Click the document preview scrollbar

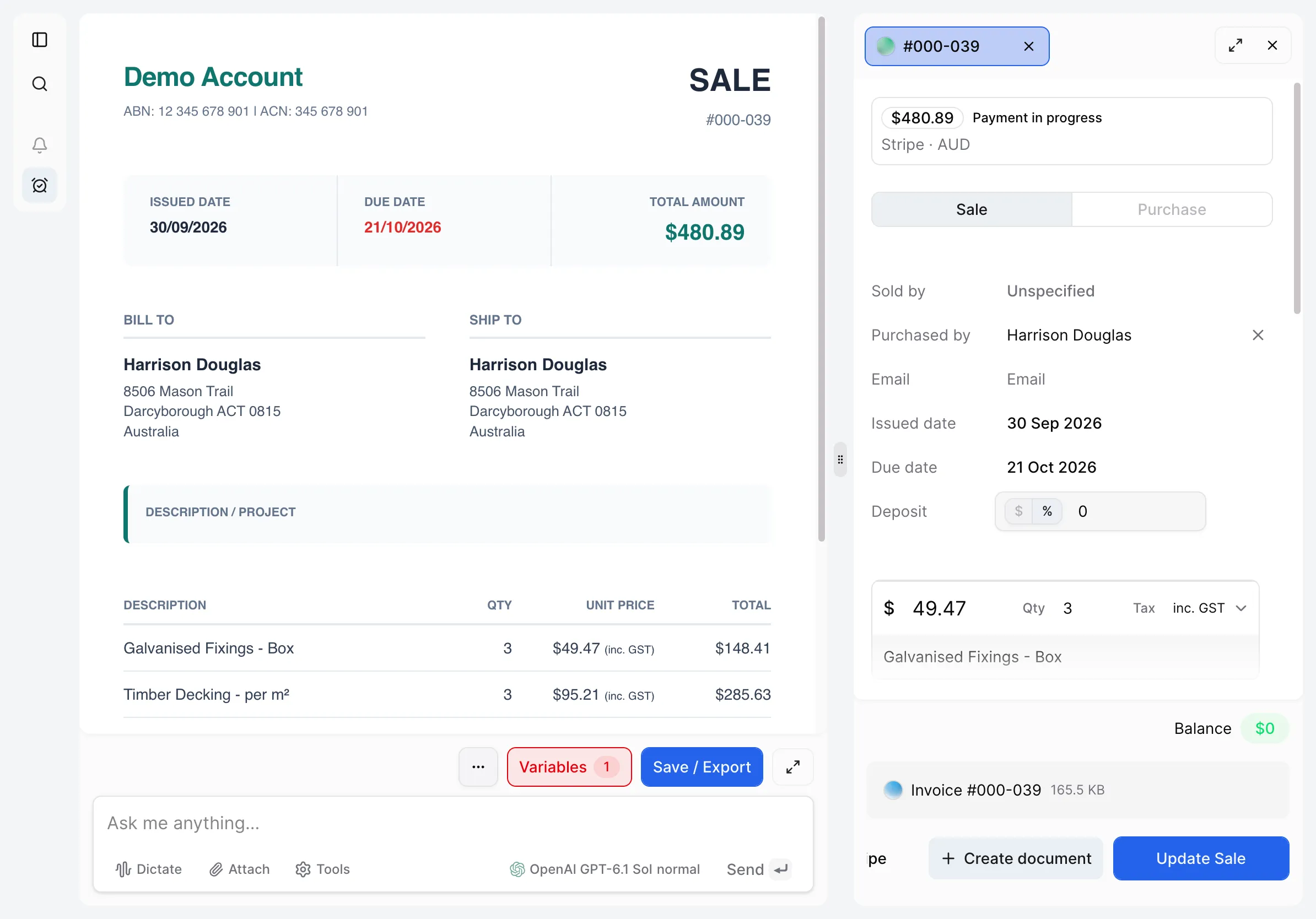[821, 279]
